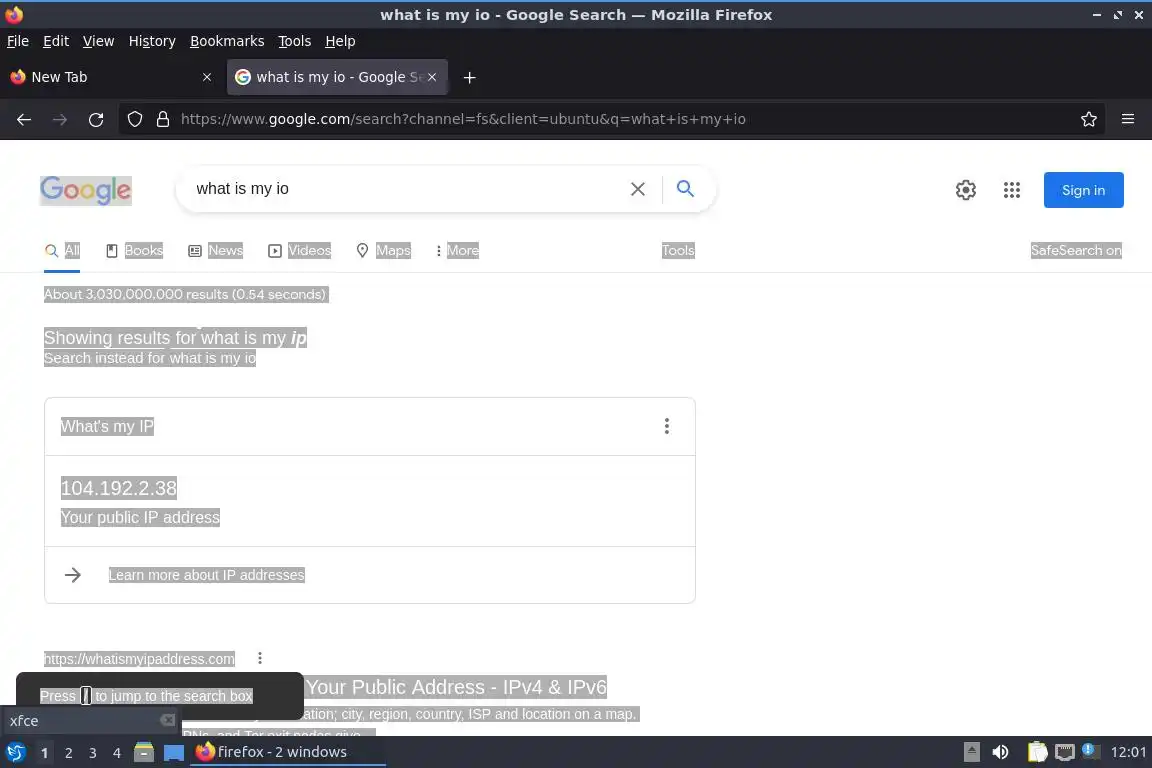Open the File menu

(18, 41)
